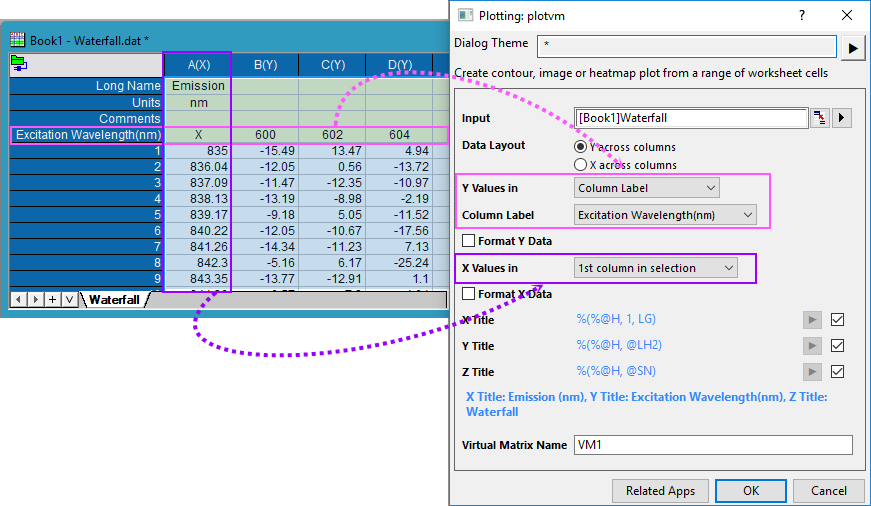Select column header A(X)

point(198,65)
